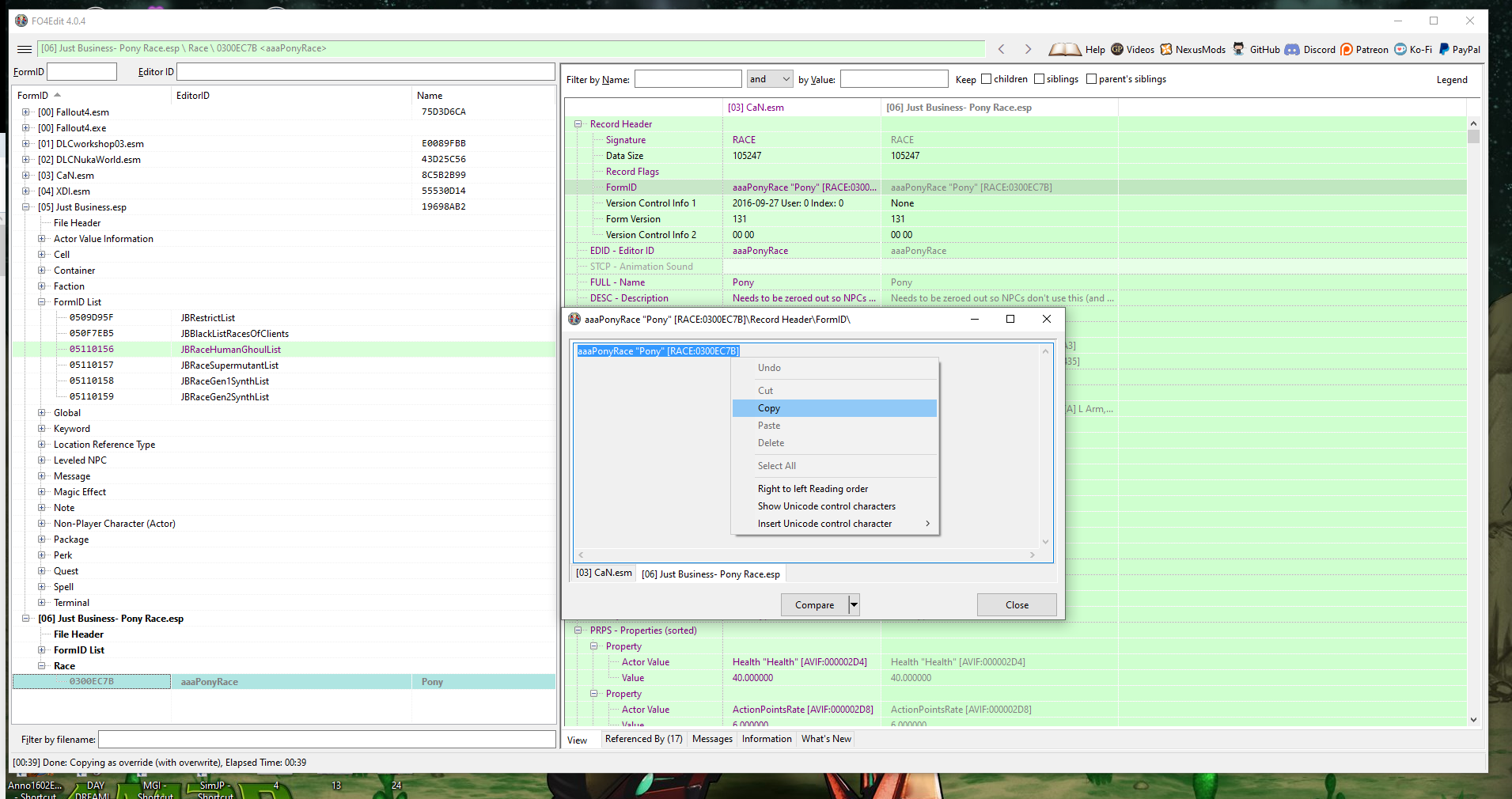Choose Right to left Reading order
The width and height of the screenshot is (1512, 799).
835,489
